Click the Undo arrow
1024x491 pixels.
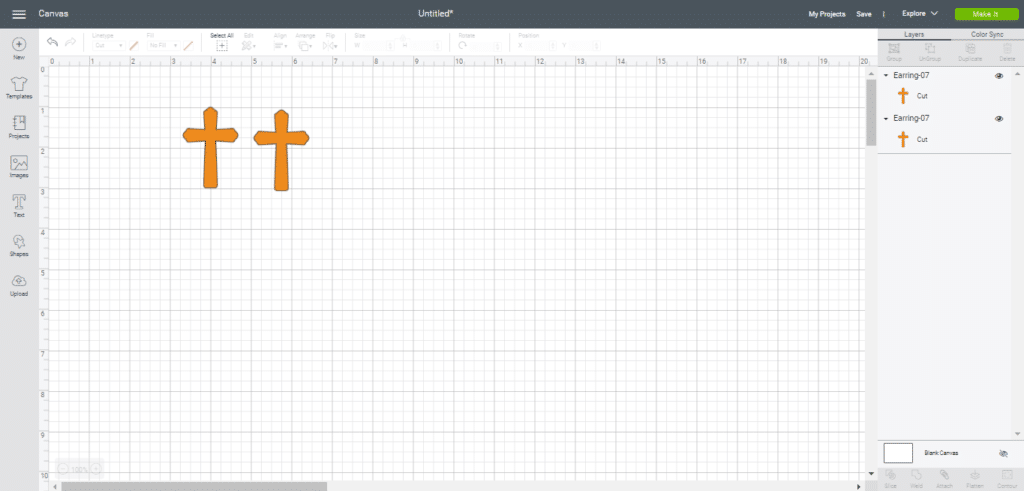point(52,42)
